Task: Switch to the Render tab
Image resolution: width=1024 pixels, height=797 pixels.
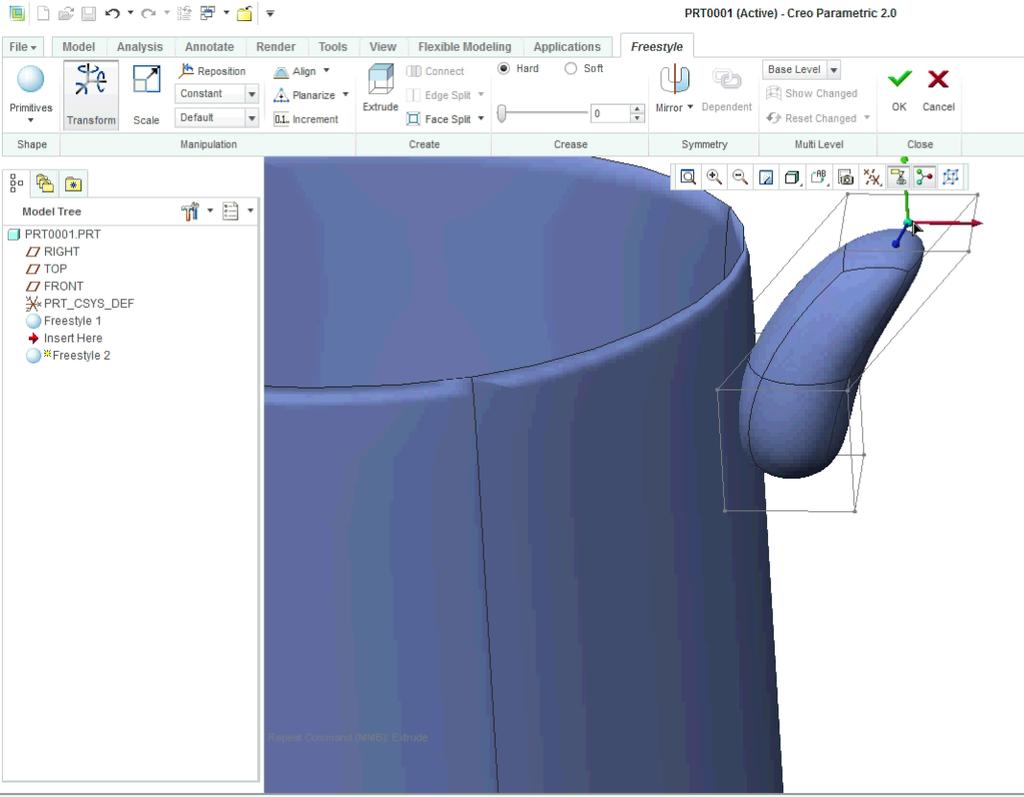Action: pyautogui.click(x=276, y=47)
